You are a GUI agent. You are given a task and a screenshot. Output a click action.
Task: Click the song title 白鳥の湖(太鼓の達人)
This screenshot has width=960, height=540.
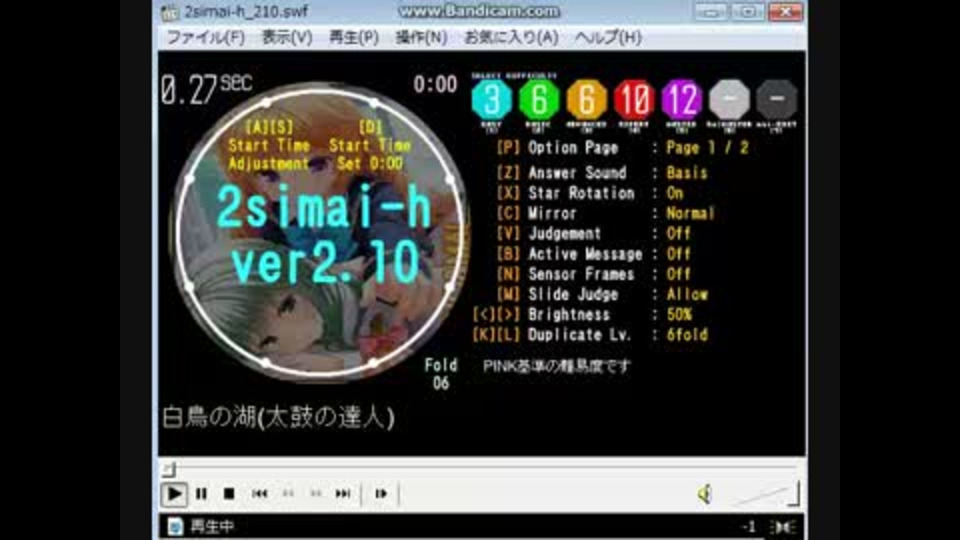point(279,418)
